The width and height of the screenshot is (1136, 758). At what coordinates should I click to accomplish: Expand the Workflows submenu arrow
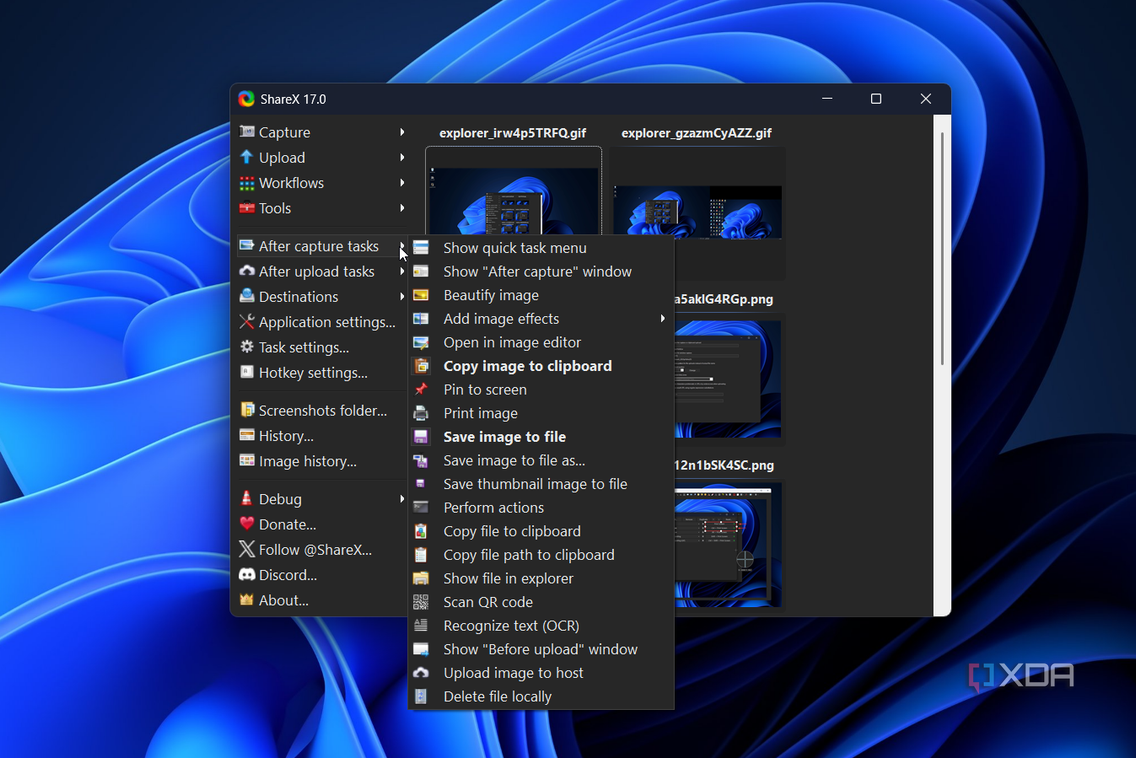pyautogui.click(x=402, y=183)
